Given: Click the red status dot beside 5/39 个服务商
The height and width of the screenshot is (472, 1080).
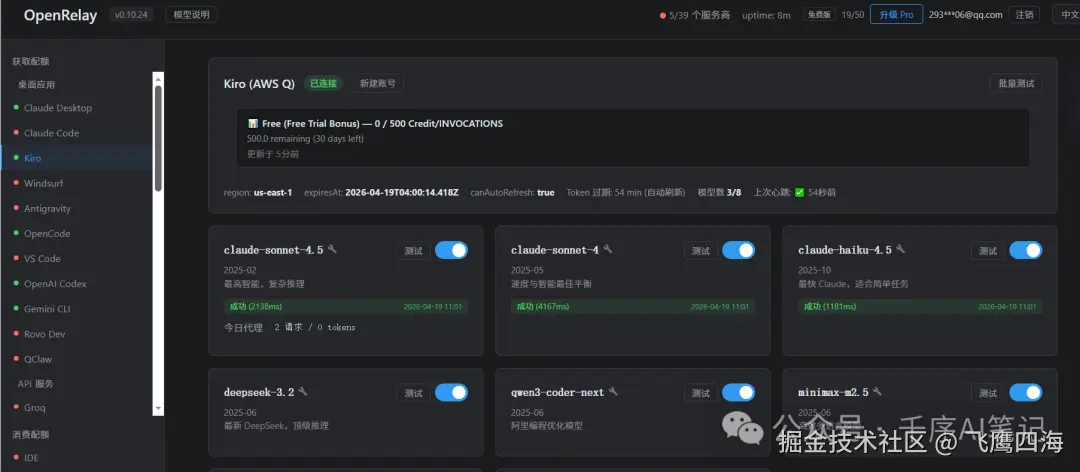Looking at the screenshot, I should coord(663,15).
